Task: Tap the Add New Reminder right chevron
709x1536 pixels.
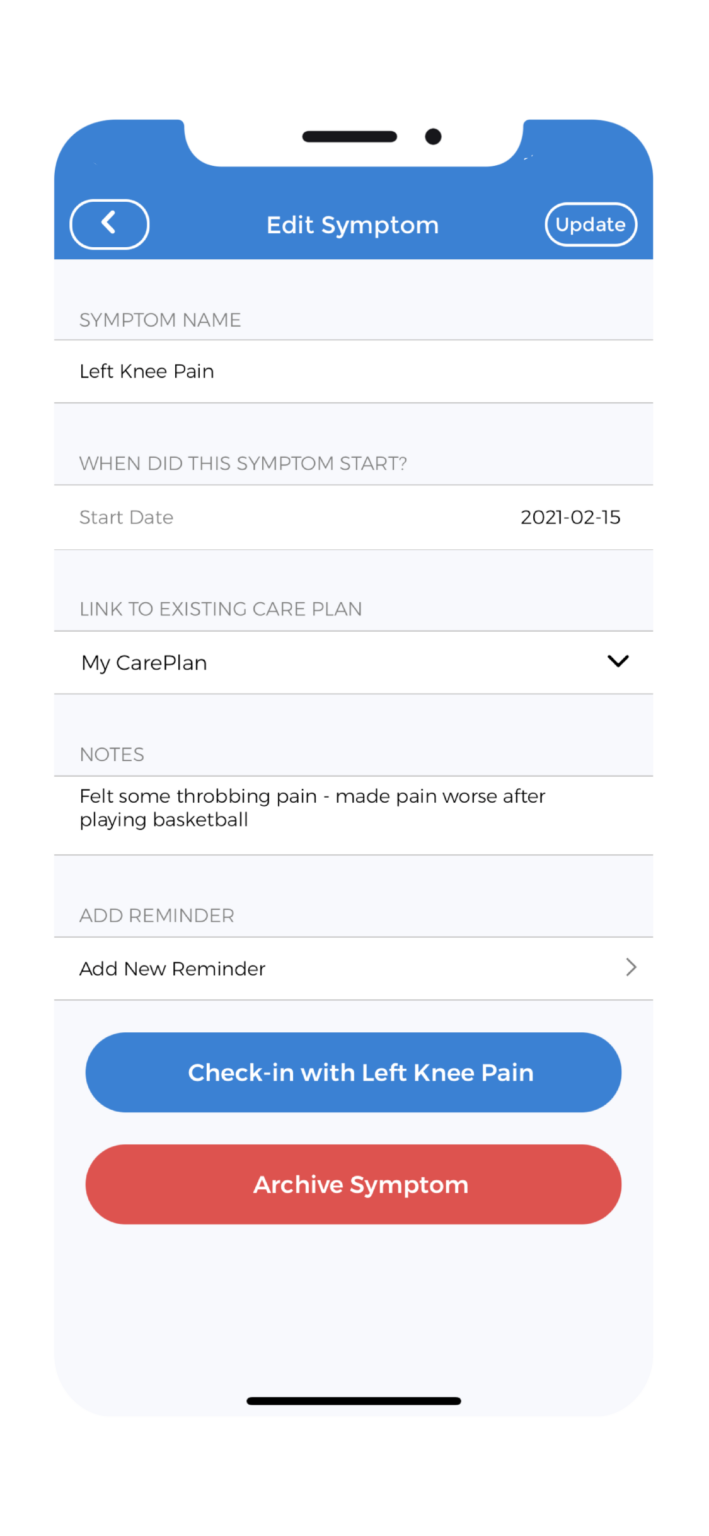Action: (x=630, y=967)
